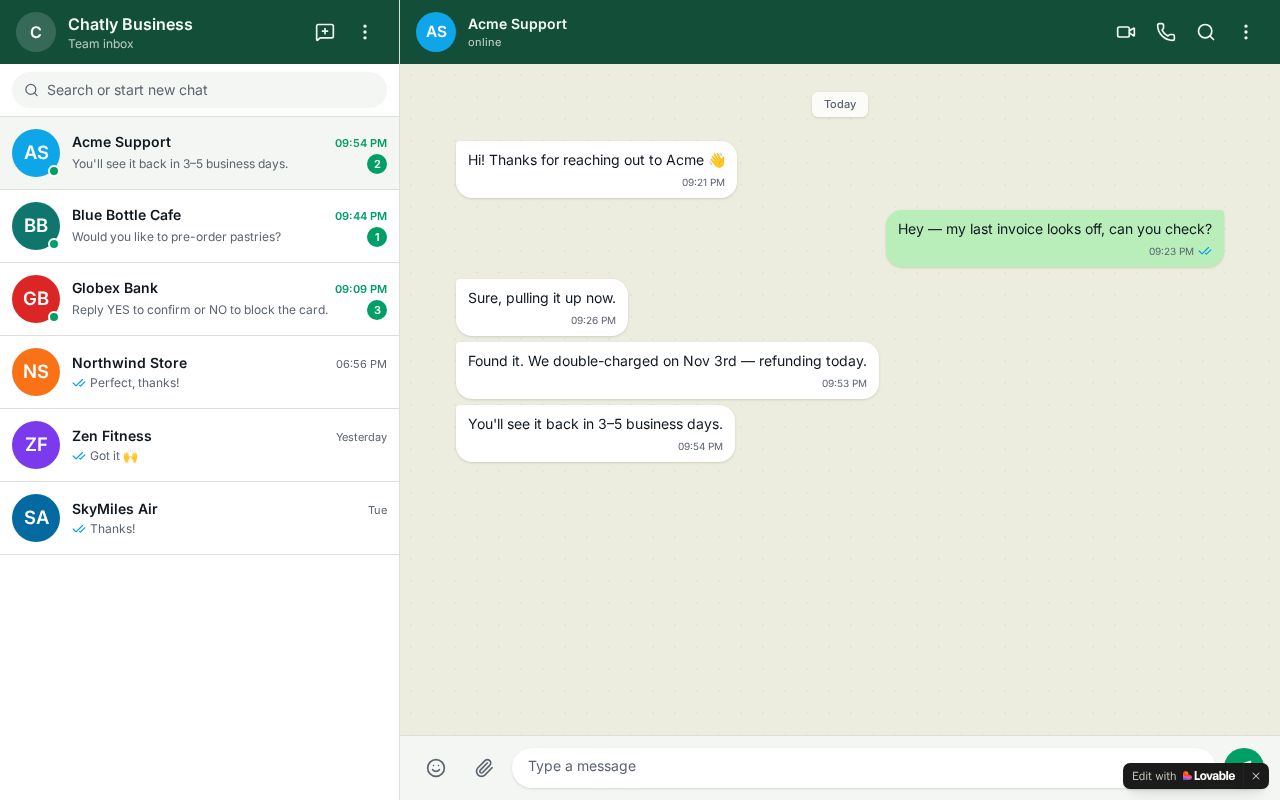Open the Globex Bank conversation
The height and width of the screenshot is (800, 1280).
(199, 299)
